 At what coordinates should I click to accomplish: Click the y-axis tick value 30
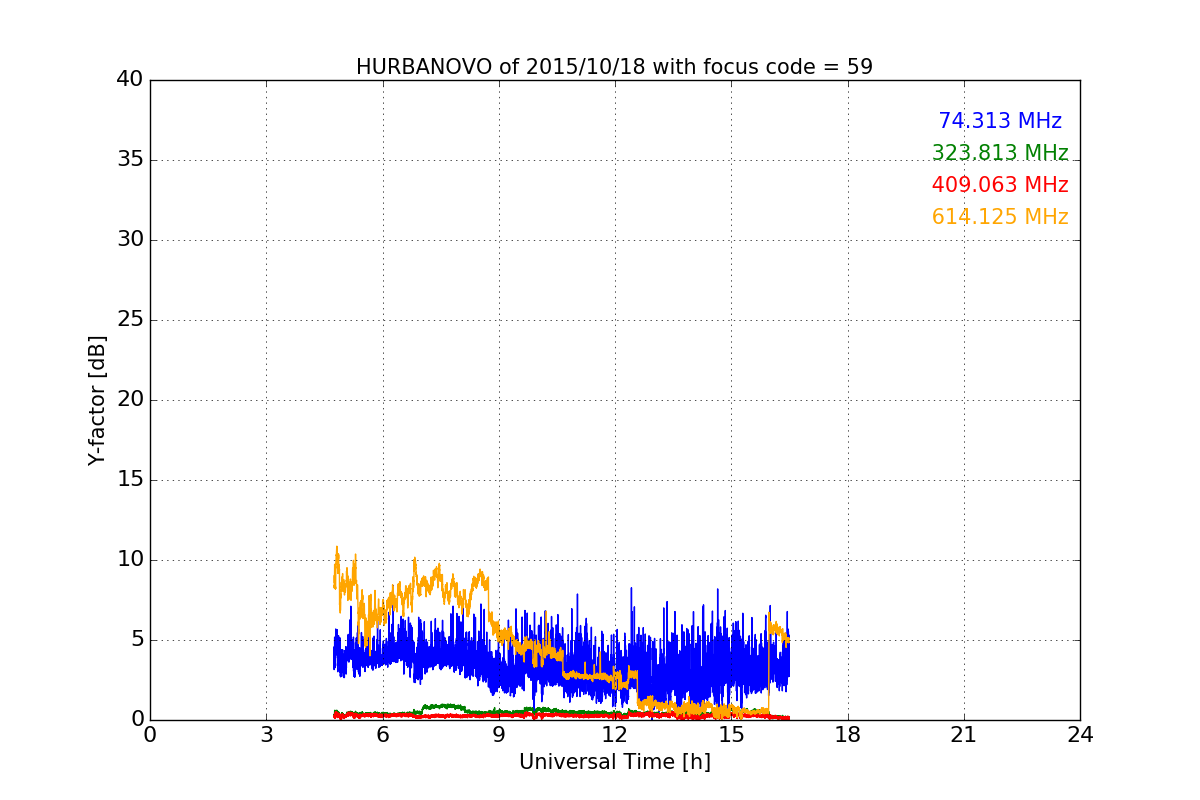[x=130, y=240]
